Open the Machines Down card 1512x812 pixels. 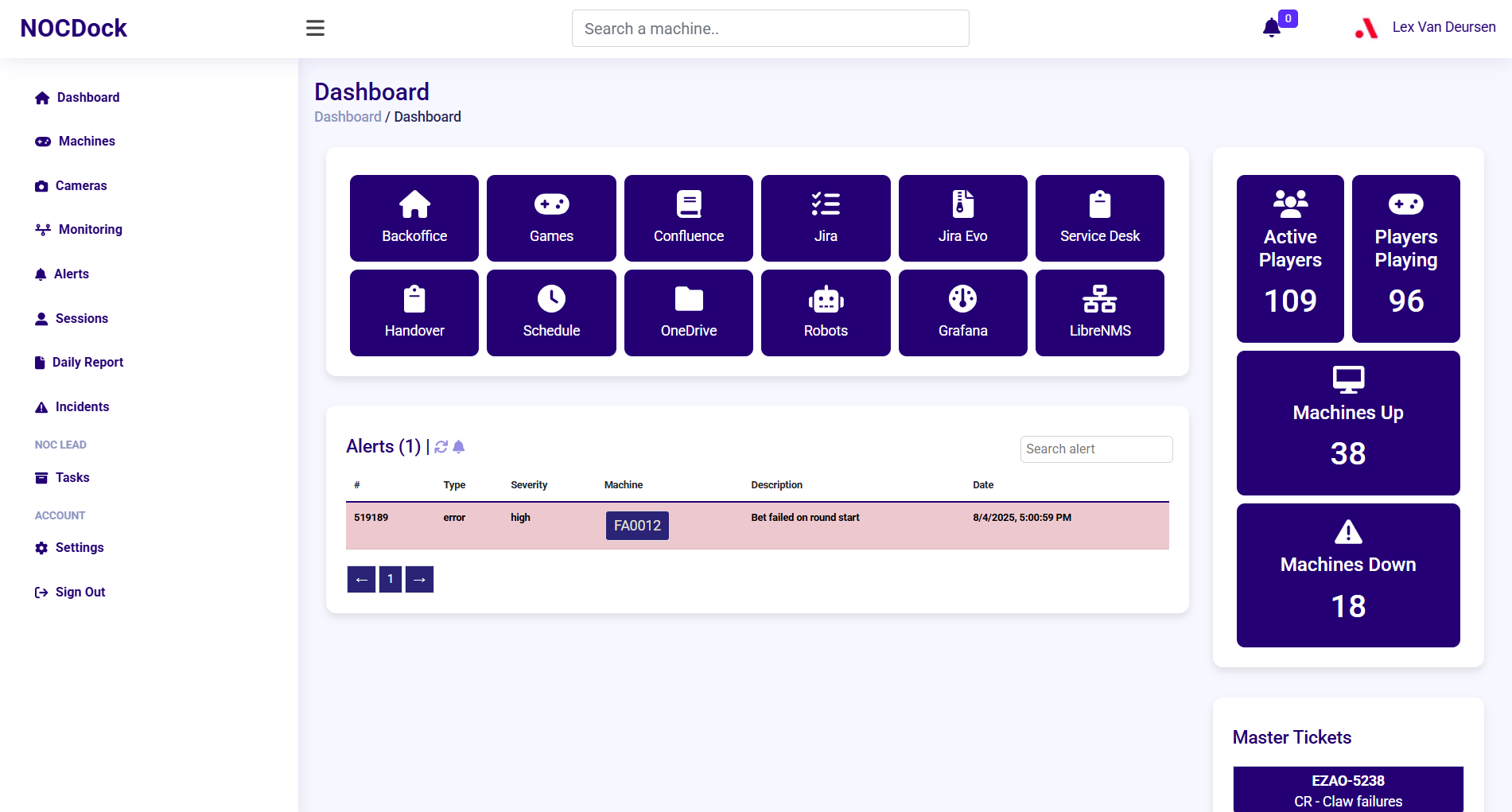[1348, 575]
